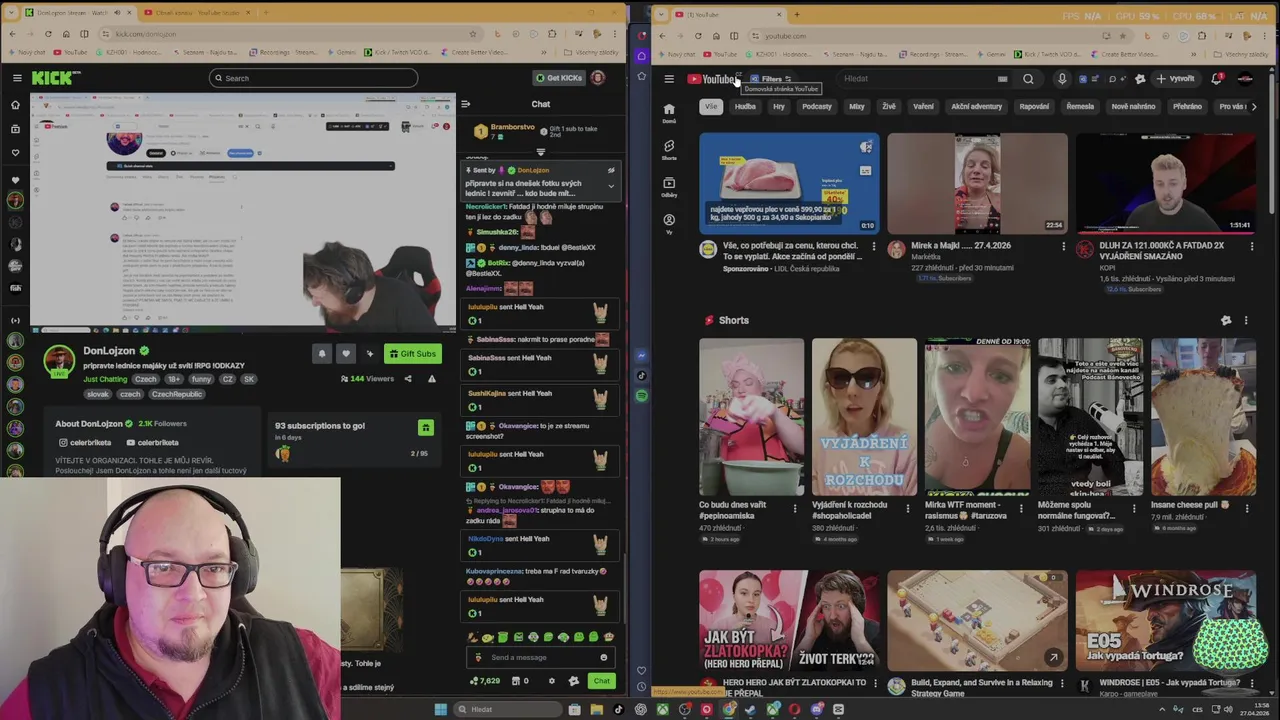Open File Explorer from the taskbar
This screenshot has width=1280, height=720.
(x=596, y=709)
